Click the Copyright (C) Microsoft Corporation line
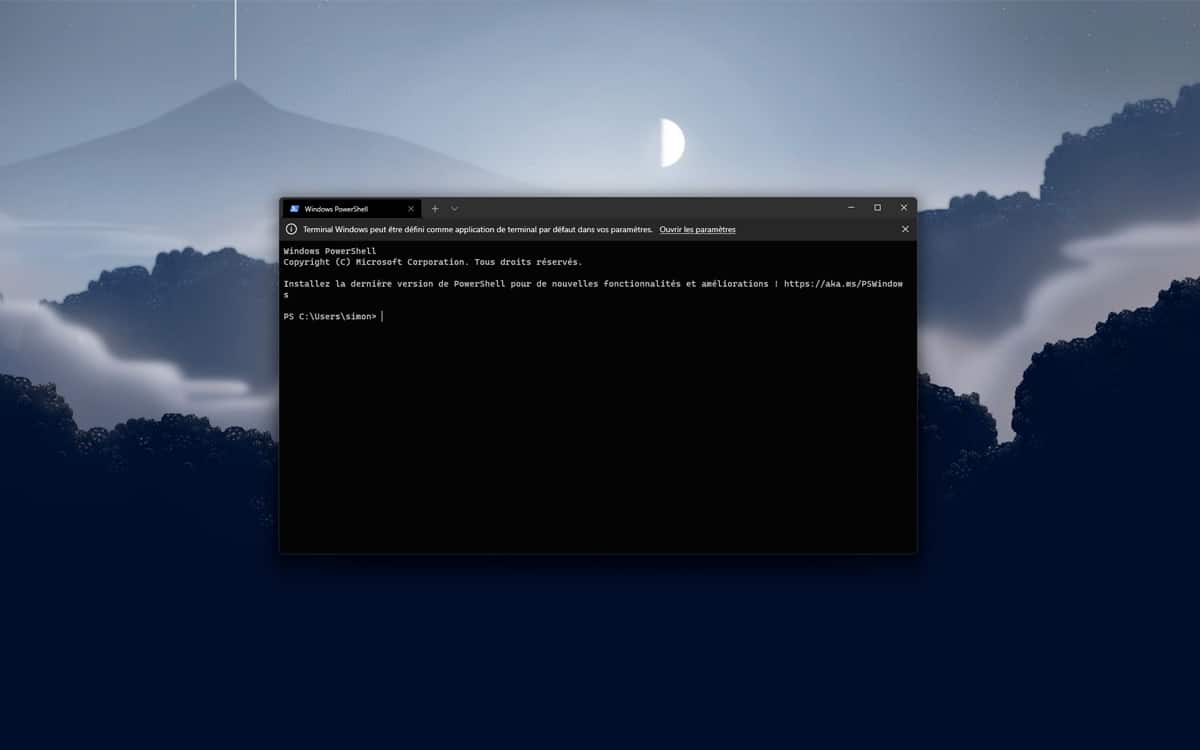Screen dimensions: 1200x750 tap(433, 262)
